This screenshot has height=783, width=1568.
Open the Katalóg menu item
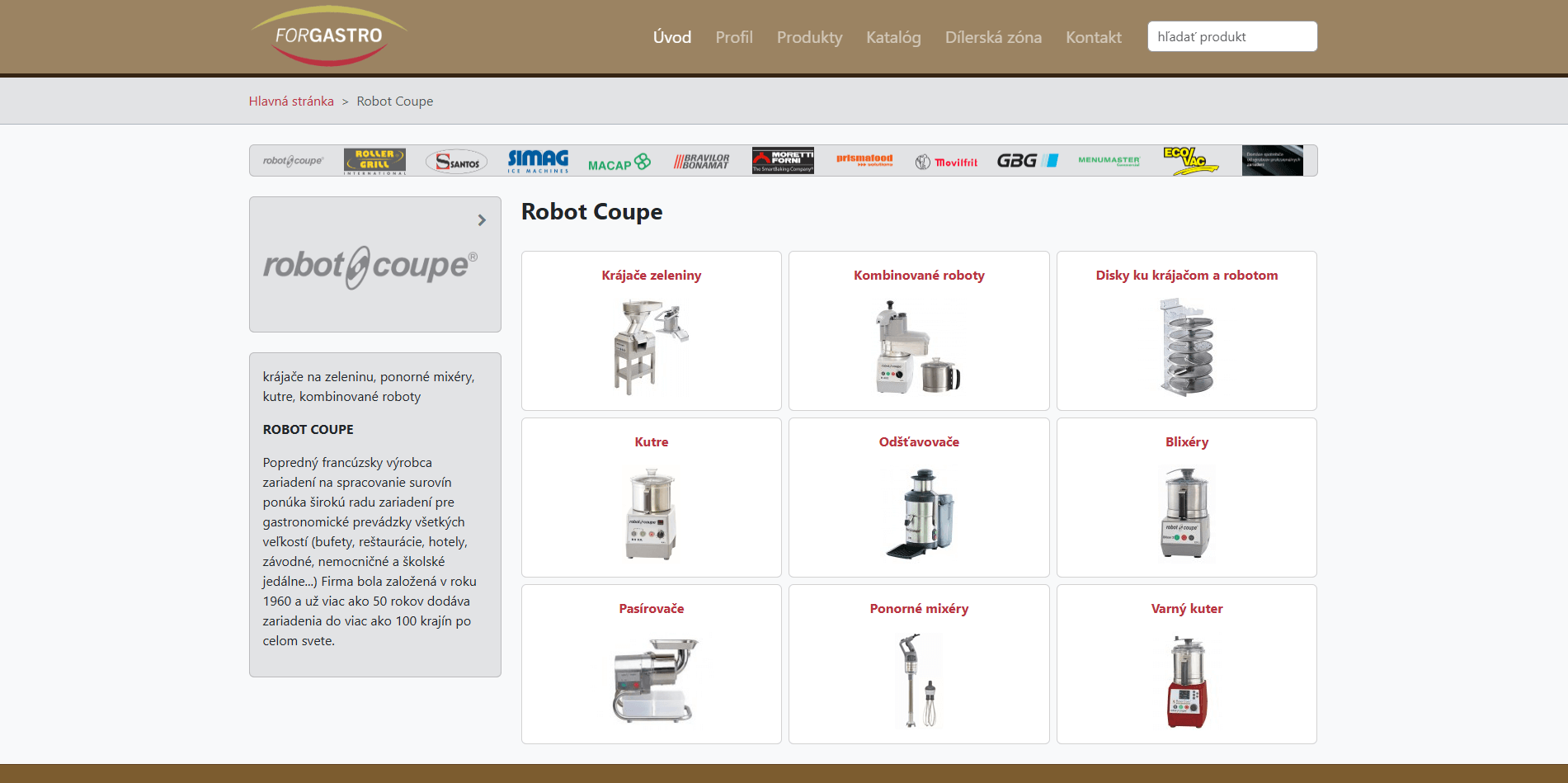point(893,37)
